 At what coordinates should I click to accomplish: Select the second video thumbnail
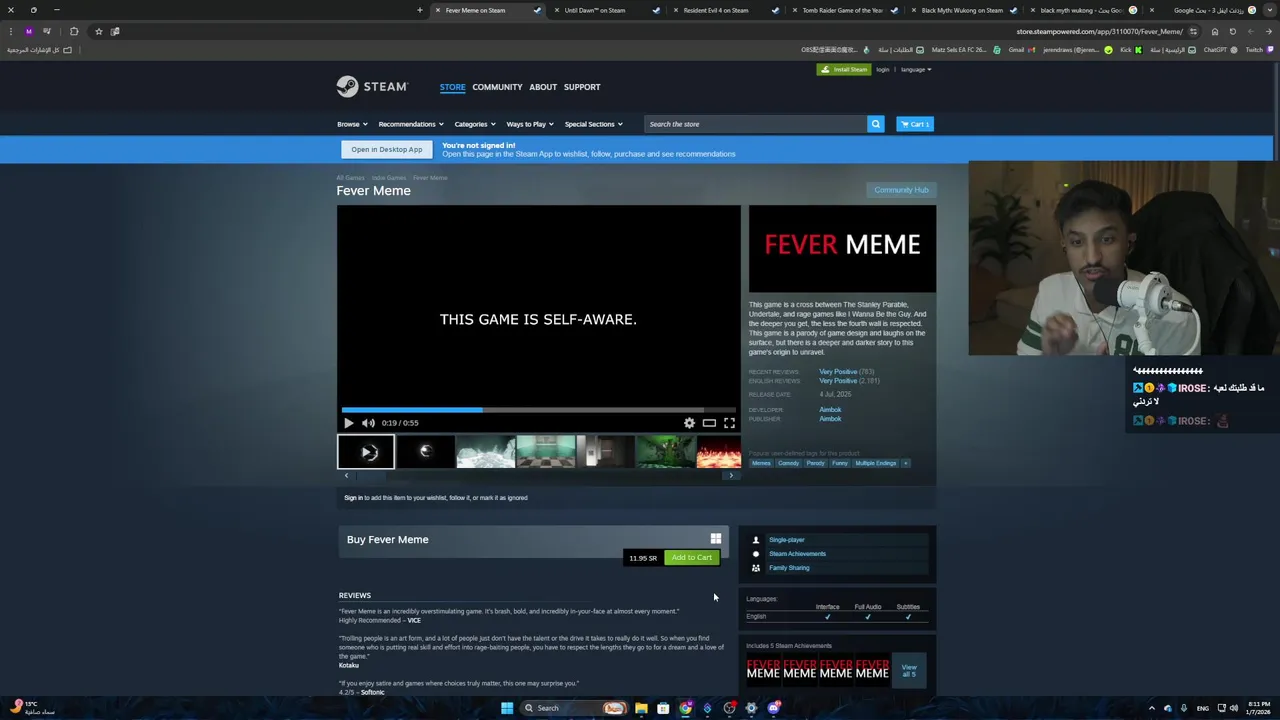[425, 452]
